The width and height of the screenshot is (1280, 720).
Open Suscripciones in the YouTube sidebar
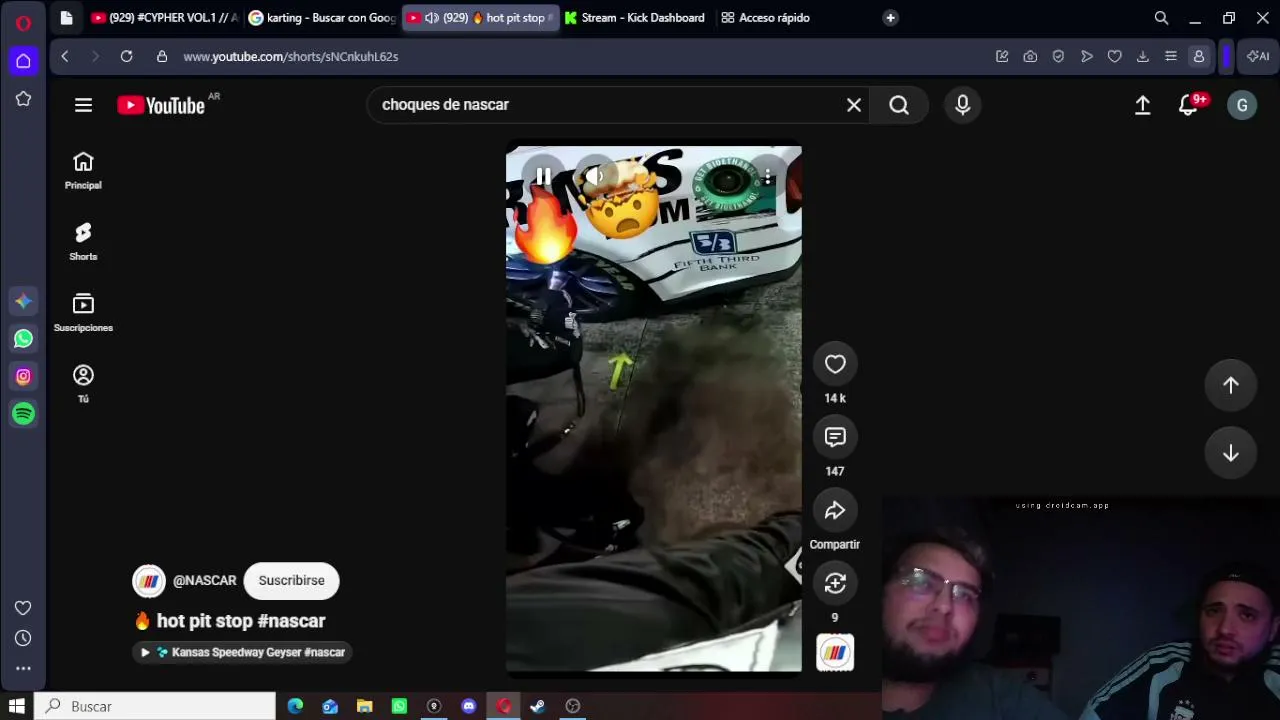click(83, 313)
